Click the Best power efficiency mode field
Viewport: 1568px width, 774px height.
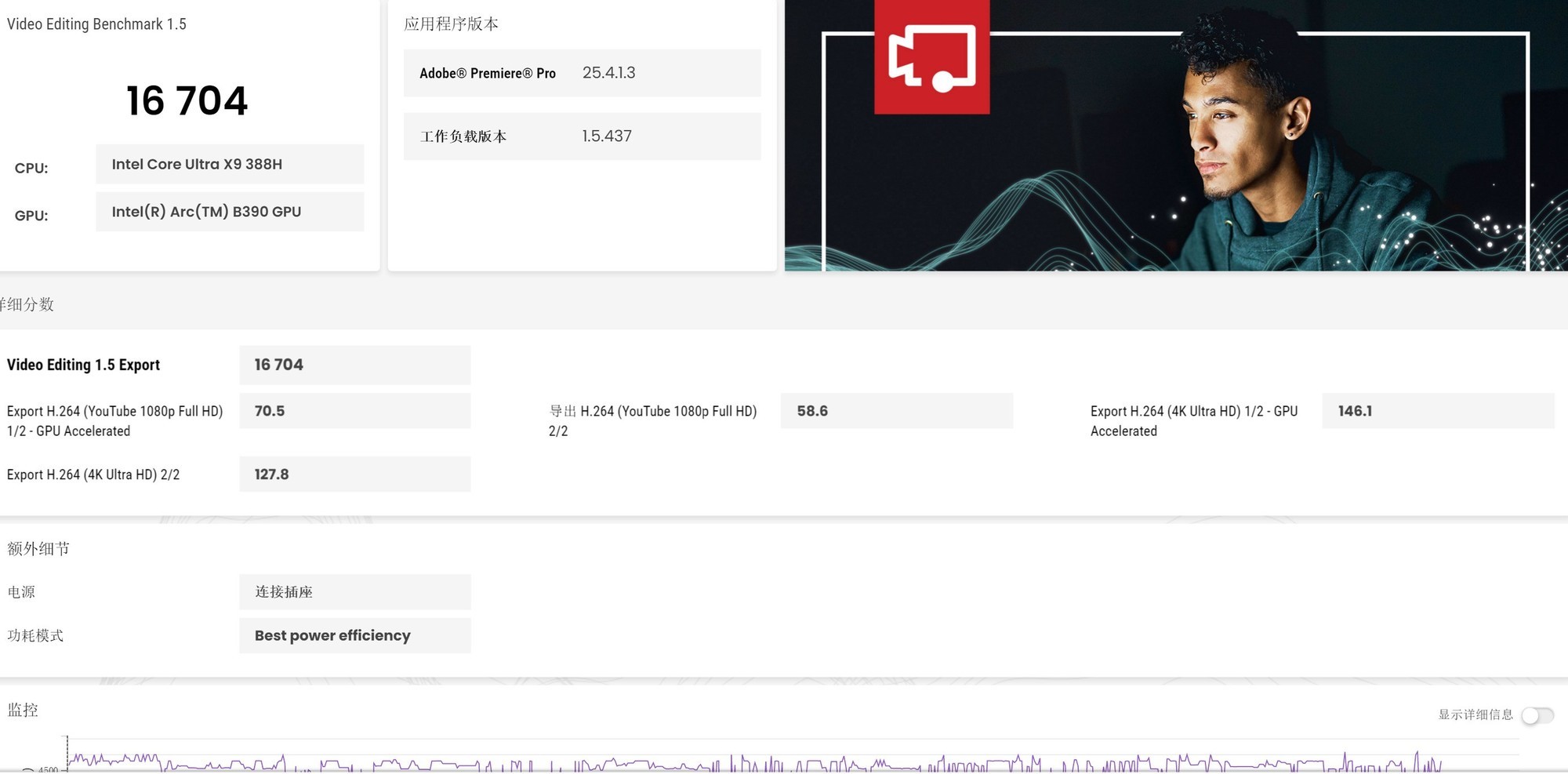pos(354,635)
